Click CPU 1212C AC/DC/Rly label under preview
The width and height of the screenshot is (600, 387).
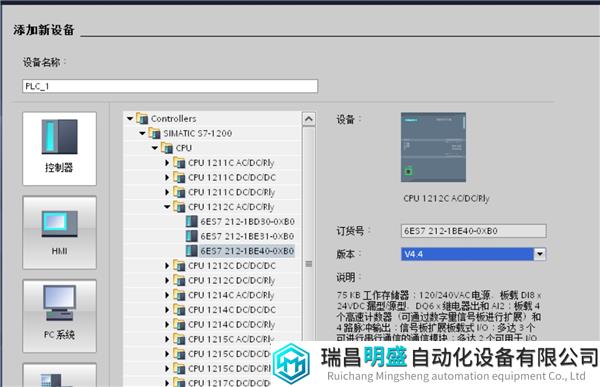pos(446,198)
